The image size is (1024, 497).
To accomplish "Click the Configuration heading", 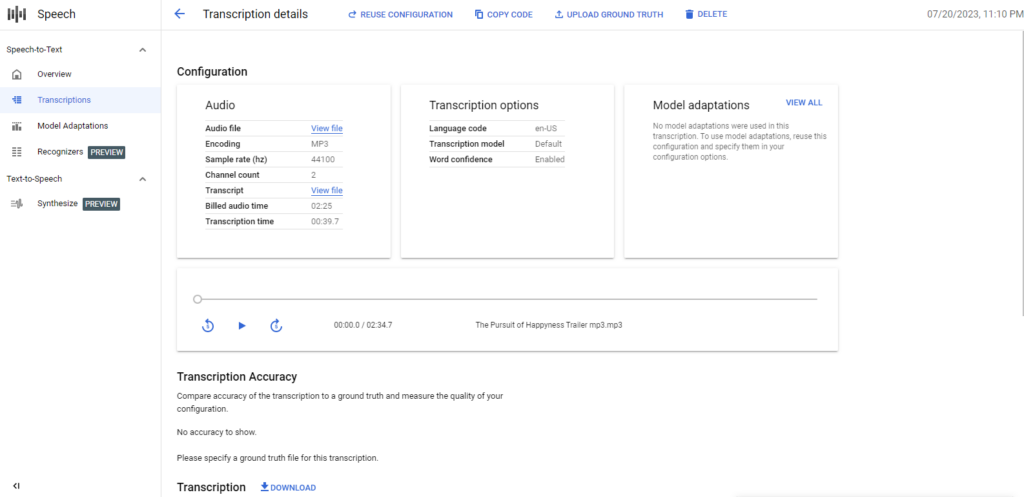I will (212, 72).
